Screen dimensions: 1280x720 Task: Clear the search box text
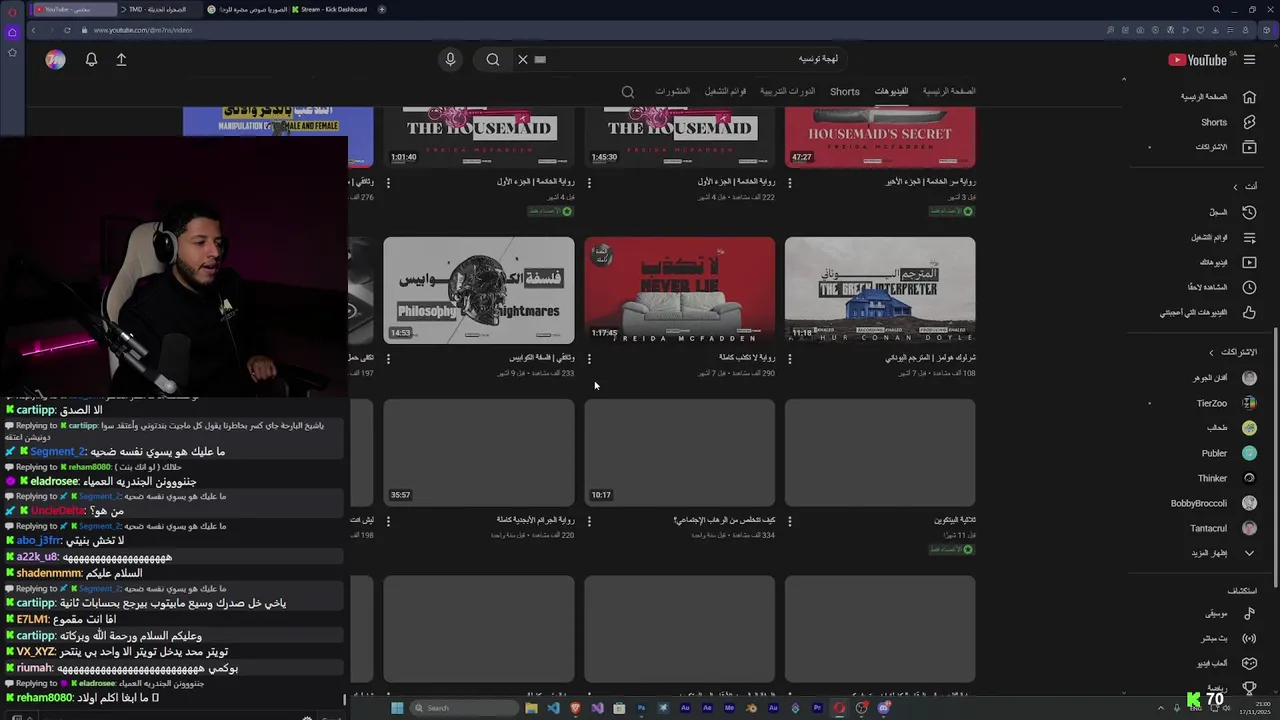pos(522,60)
